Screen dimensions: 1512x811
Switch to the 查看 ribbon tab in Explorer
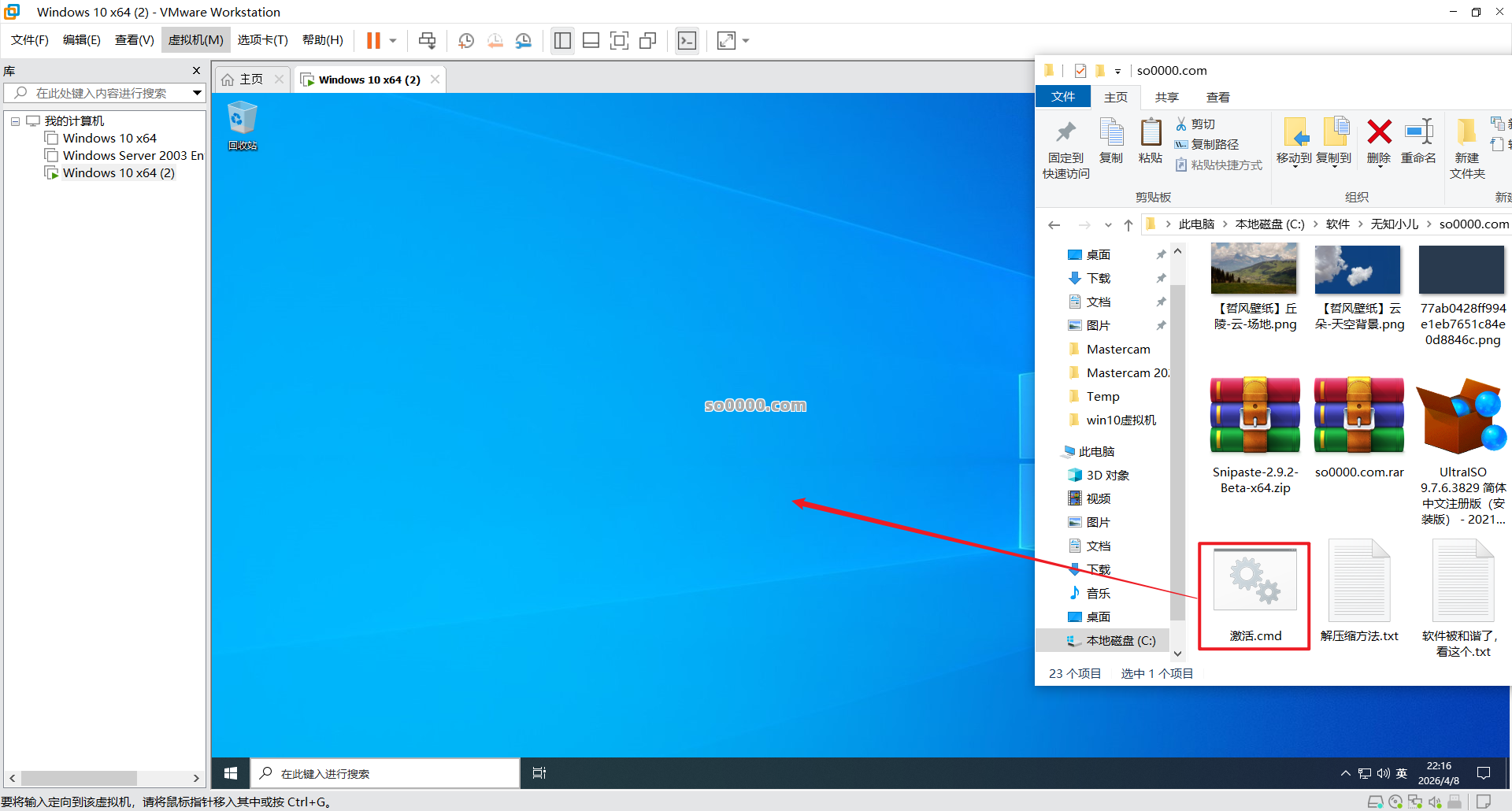(x=1217, y=97)
